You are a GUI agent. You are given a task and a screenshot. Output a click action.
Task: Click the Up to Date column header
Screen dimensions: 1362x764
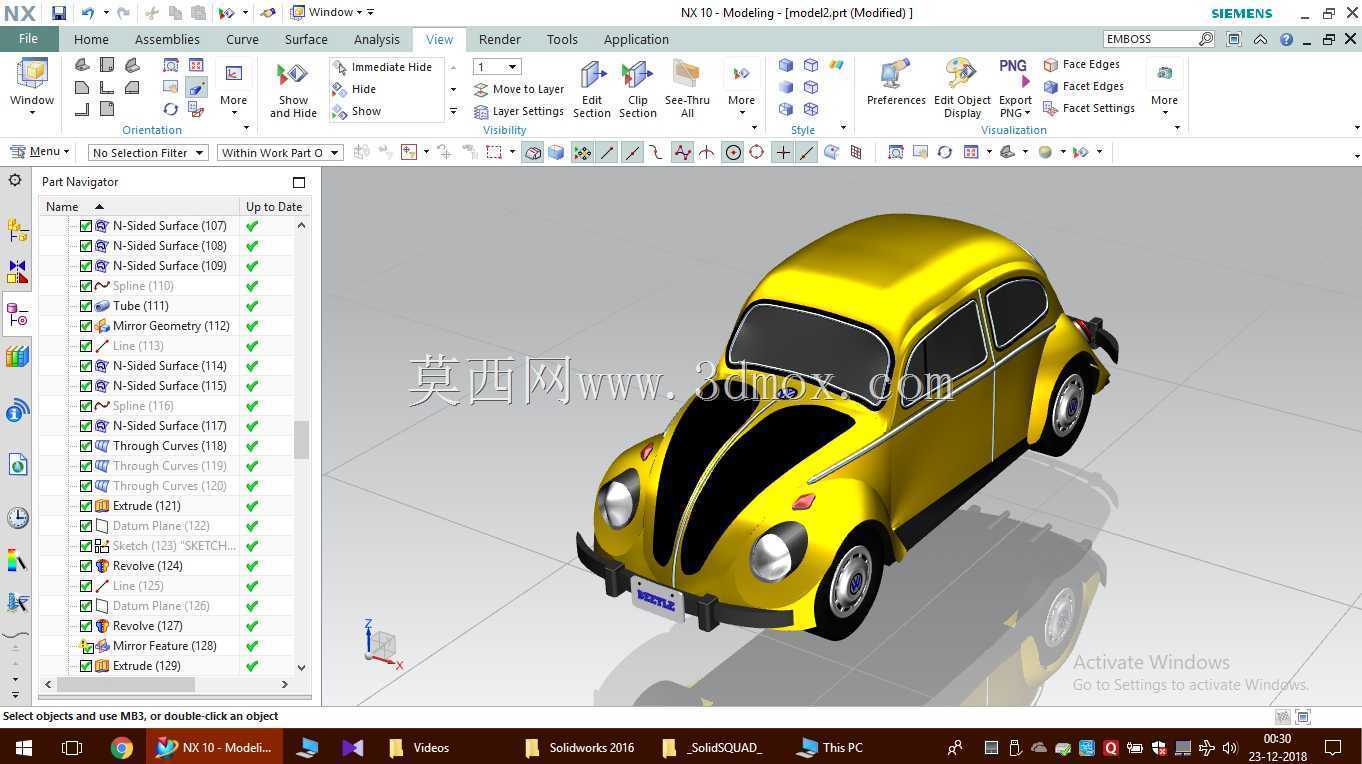coord(274,206)
